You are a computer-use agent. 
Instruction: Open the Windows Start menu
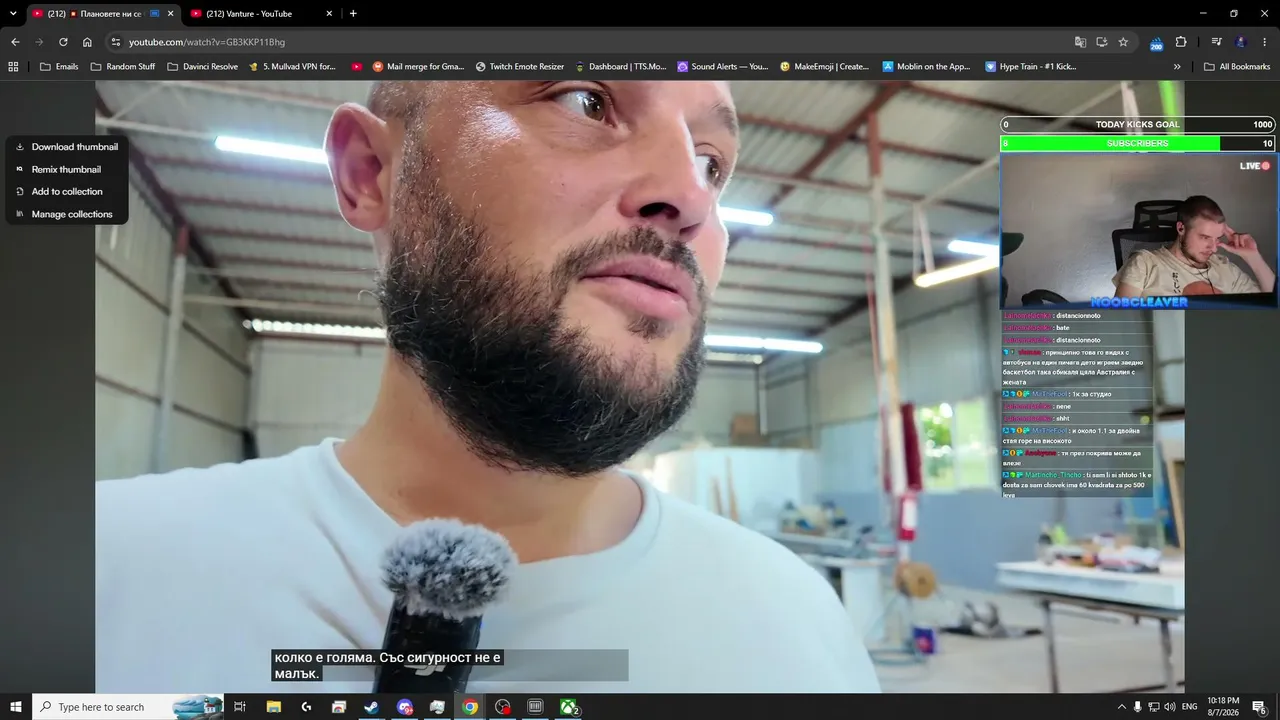point(16,707)
